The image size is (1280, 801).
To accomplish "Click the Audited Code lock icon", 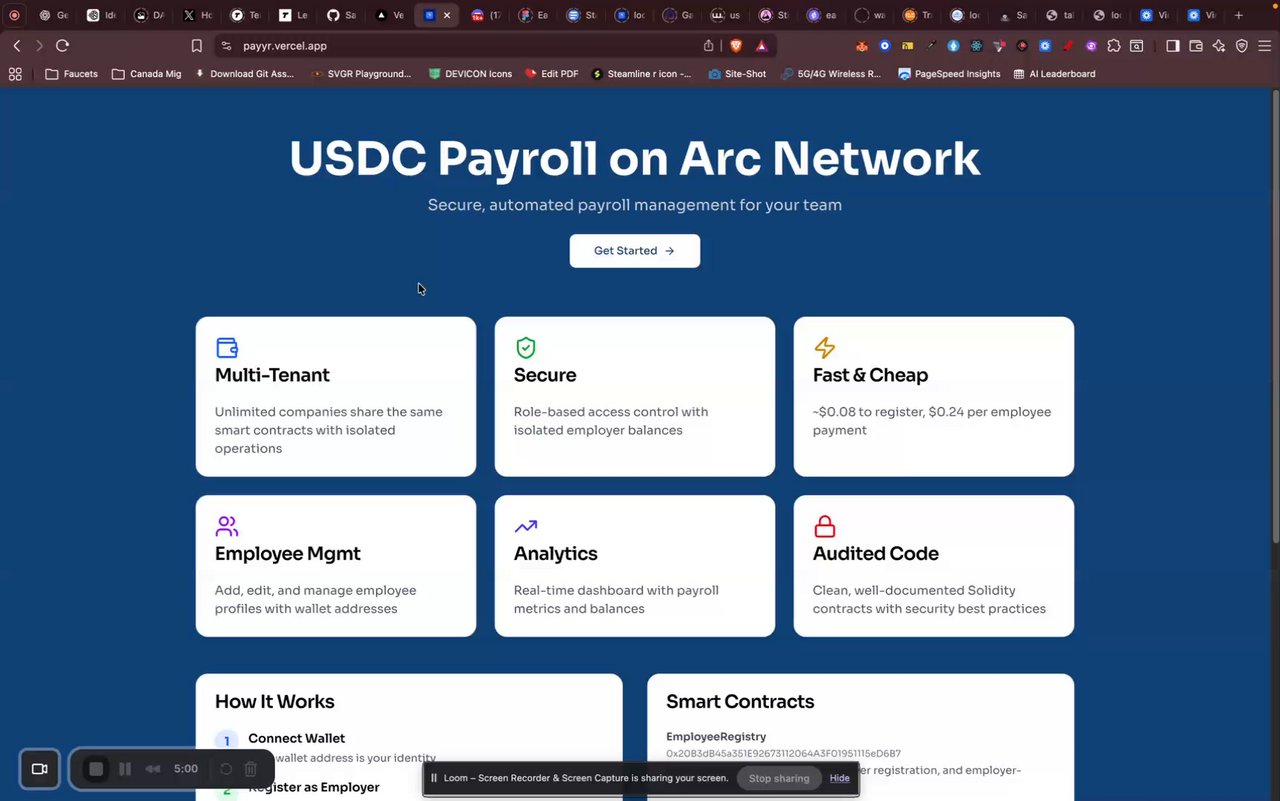I will pos(825,526).
